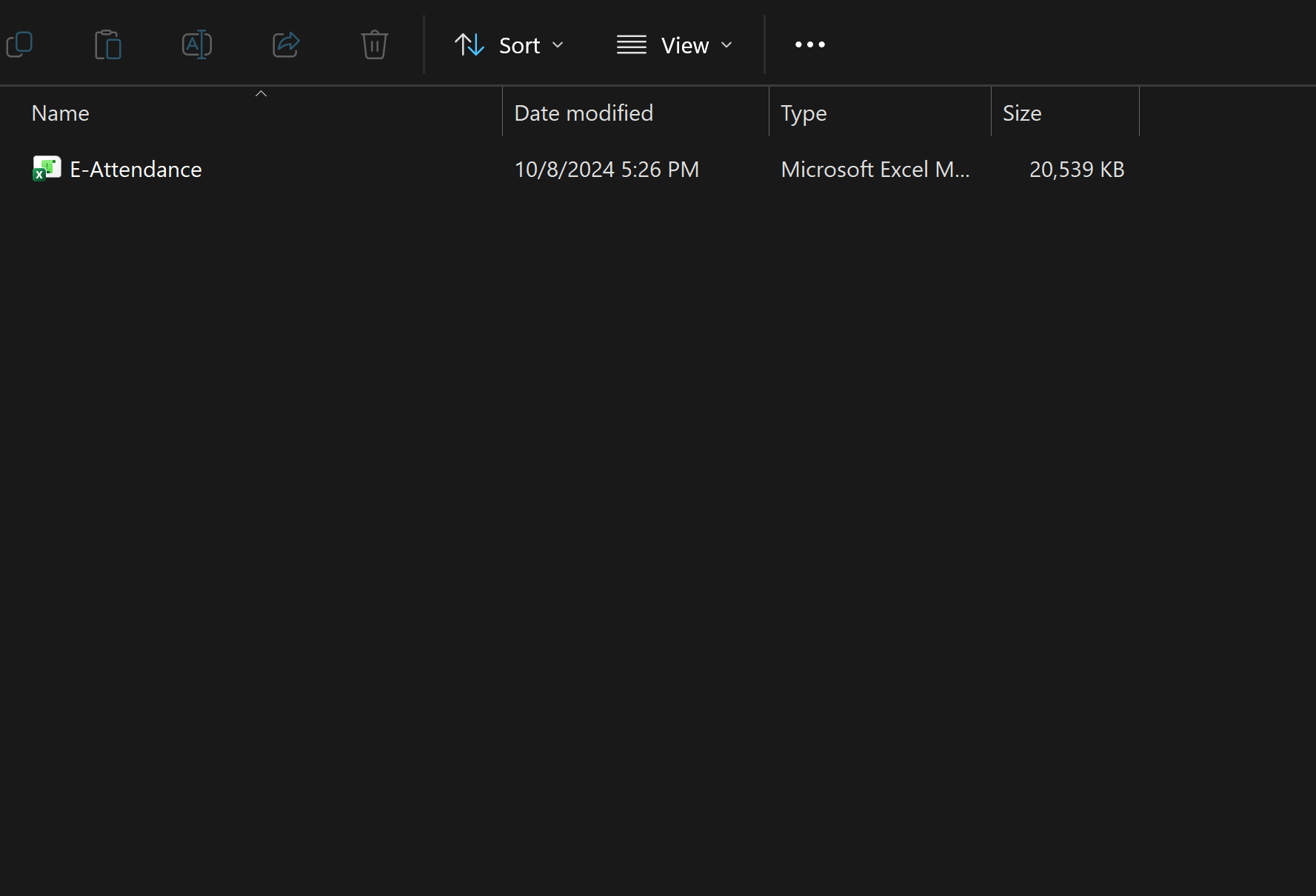Click the Copy icon in toolbar
The height and width of the screenshot is (896, 1316).
coord(19,44)
